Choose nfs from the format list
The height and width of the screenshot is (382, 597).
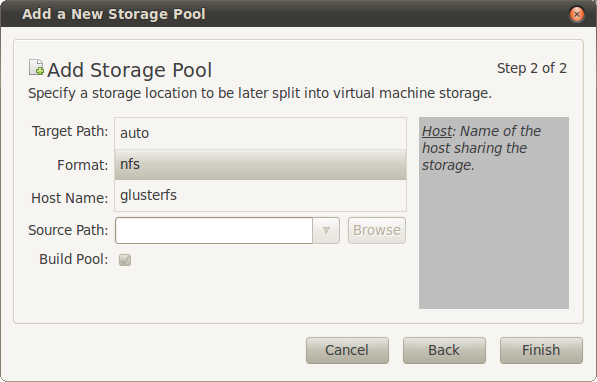[260, 164]
